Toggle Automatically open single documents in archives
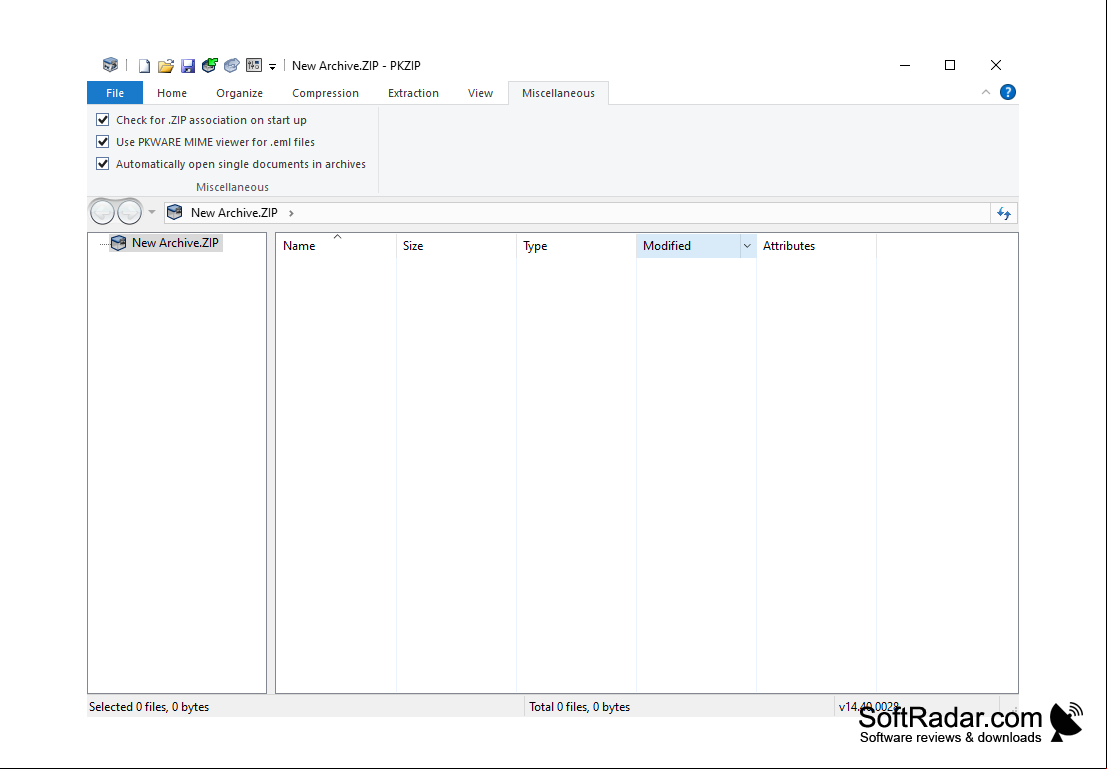The height and width of the screenshot is (769, 1107). pyautogui.click(x=102, y=164)
